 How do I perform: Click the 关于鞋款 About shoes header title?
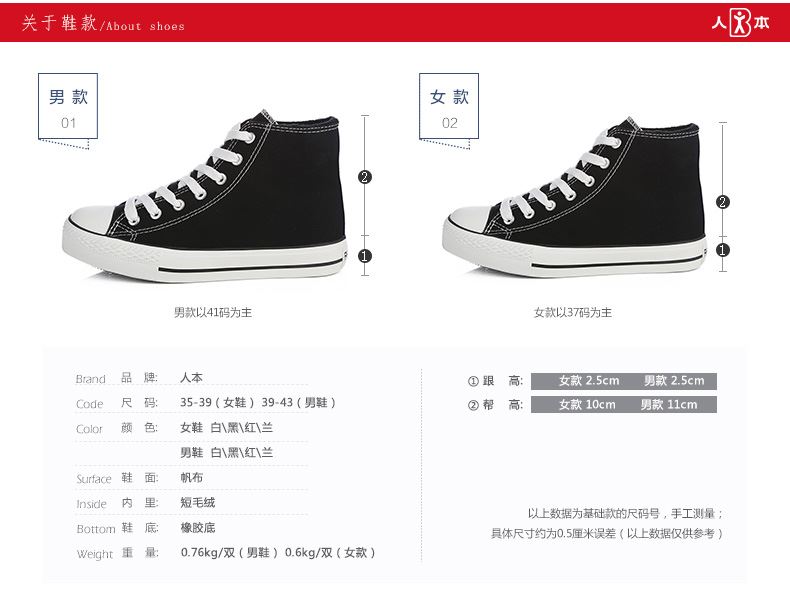coord(103,23)
